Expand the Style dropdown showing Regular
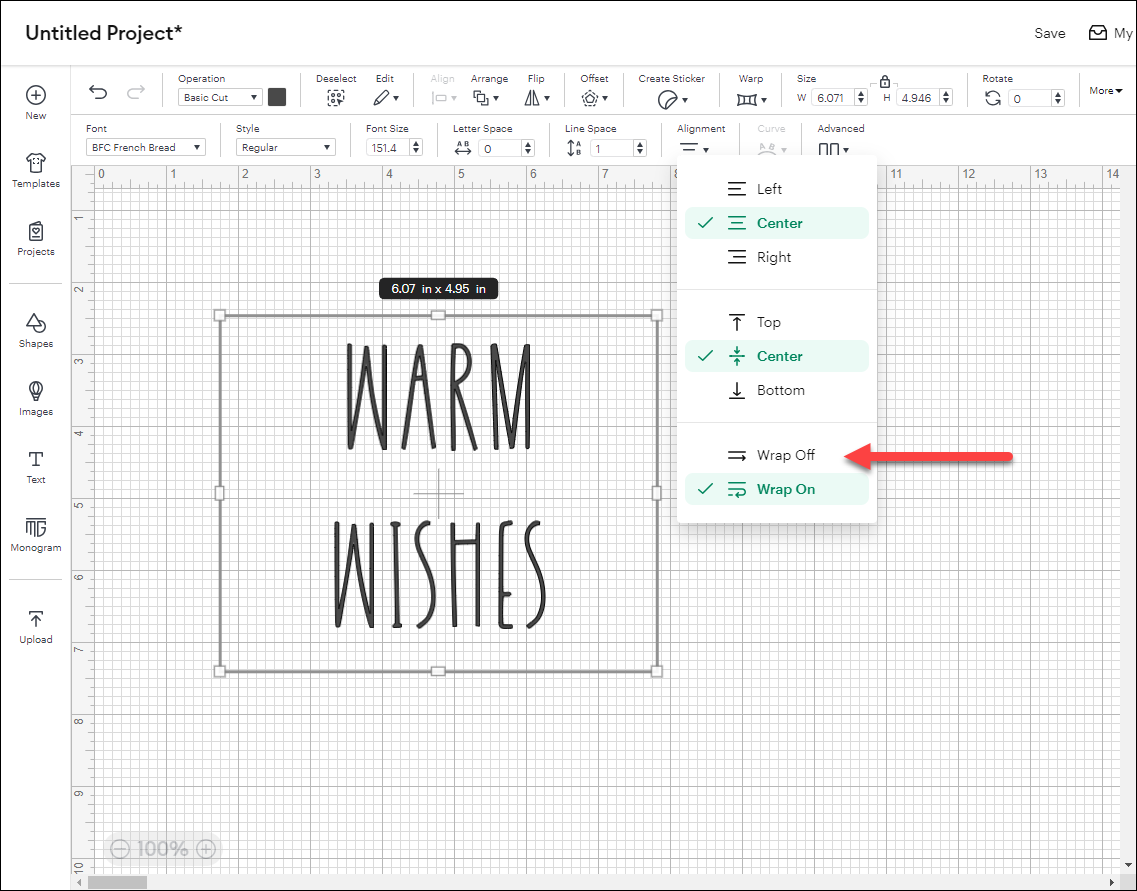The image size is (1137, 891). [286, 147]
